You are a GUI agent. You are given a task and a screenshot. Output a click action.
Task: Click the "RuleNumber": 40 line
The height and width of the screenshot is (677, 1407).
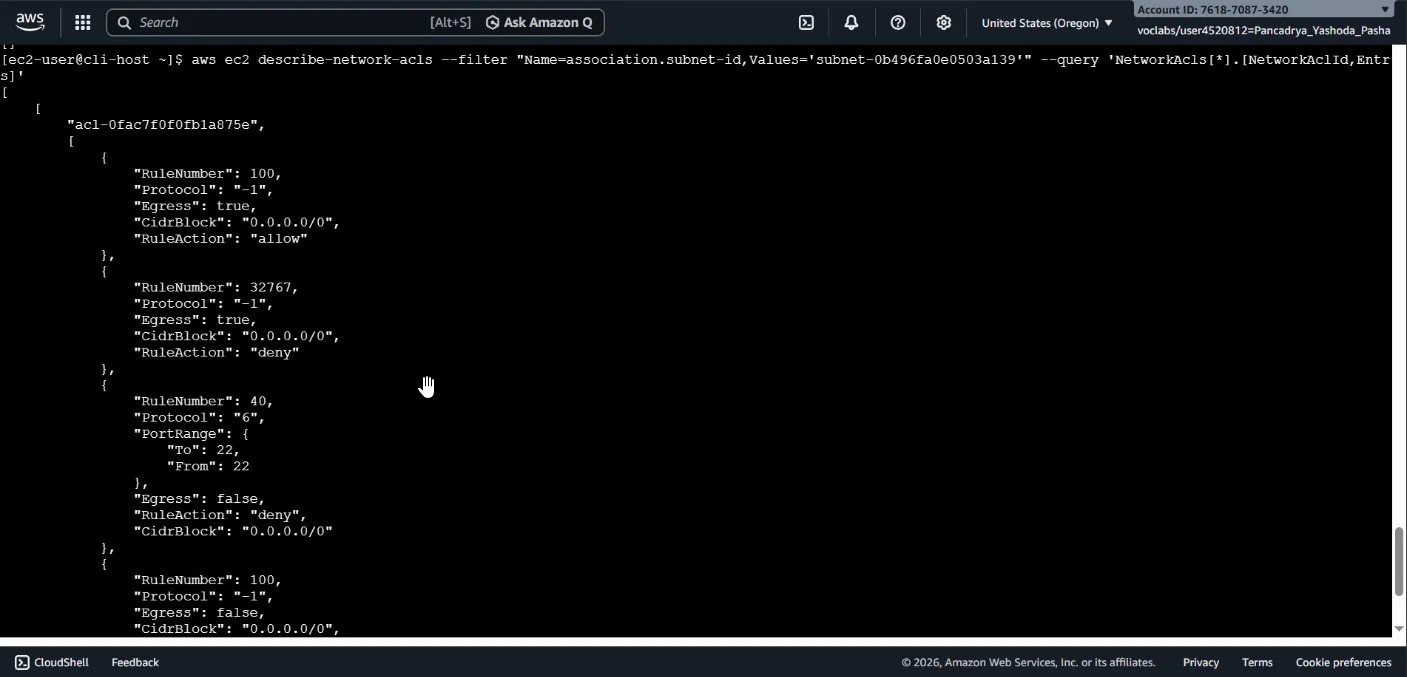click(x=203, y=401)
